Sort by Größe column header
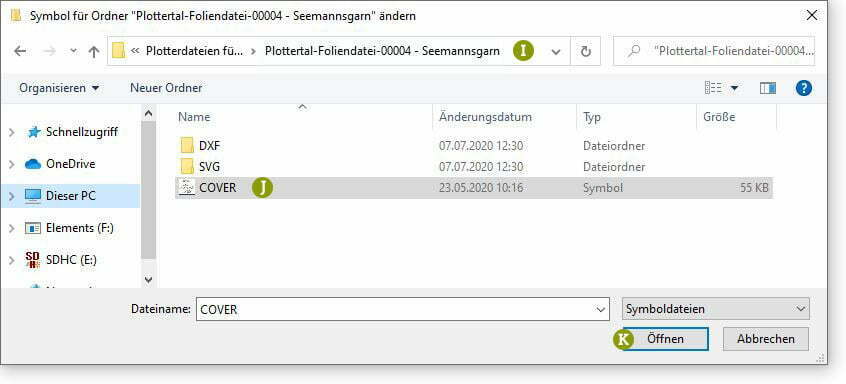This screenshot has height=384, width=846. (719, 117)
